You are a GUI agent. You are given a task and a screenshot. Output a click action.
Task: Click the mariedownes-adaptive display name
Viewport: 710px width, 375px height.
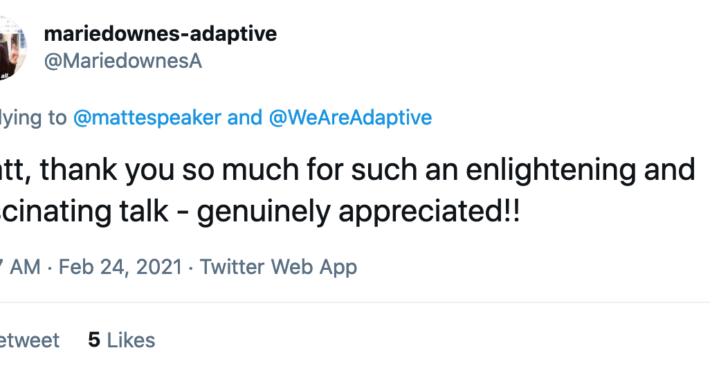point(160,34)
